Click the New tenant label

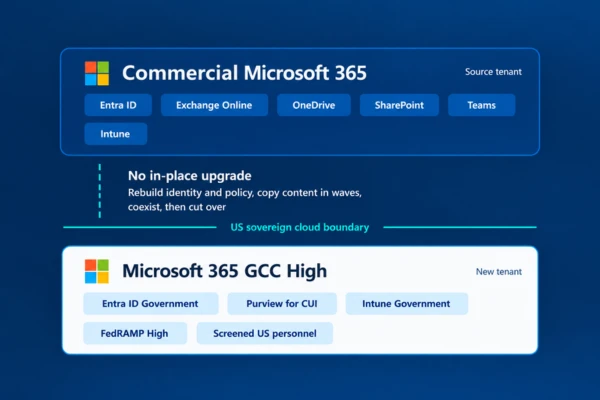click(x=499, y=272)
